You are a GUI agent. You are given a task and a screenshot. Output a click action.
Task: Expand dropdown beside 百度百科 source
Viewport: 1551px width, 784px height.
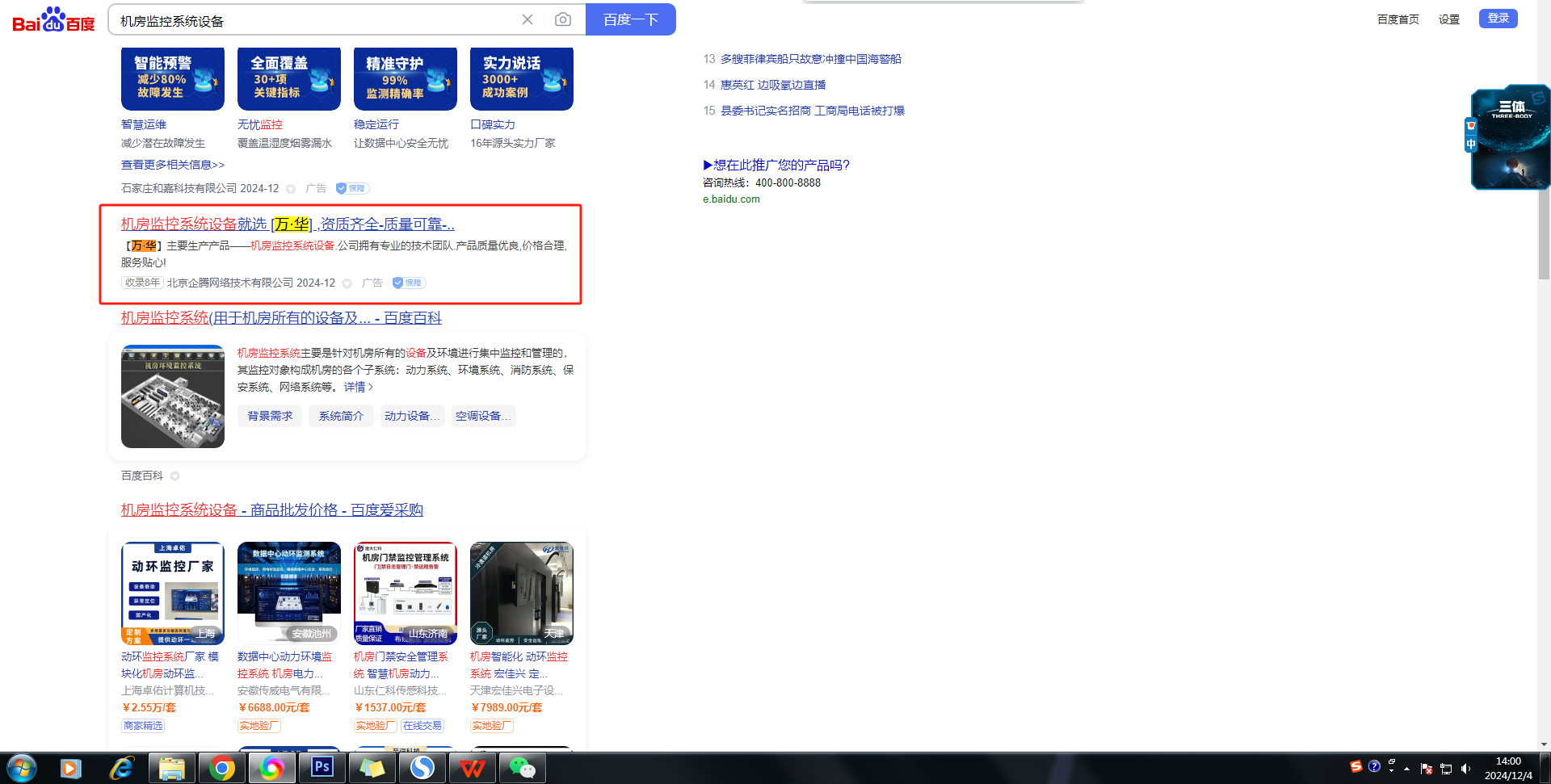(175, 476)
